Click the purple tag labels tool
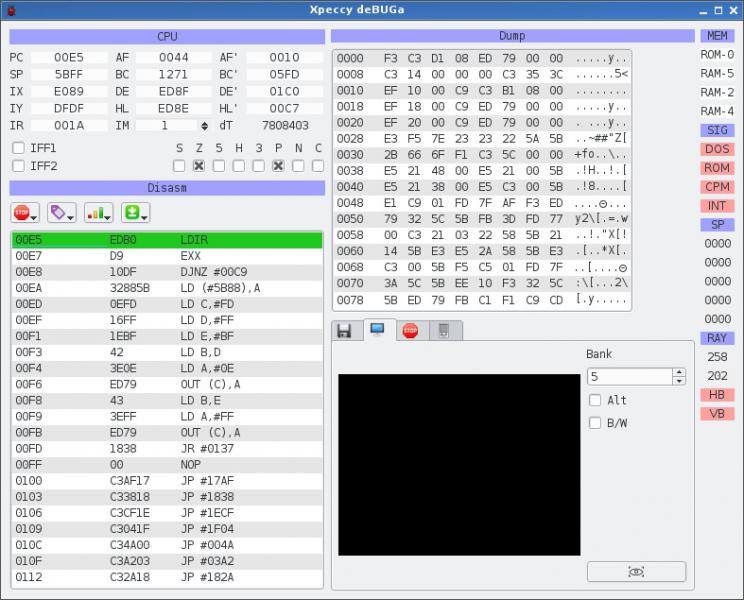744x600 pixels. [62, 212]
